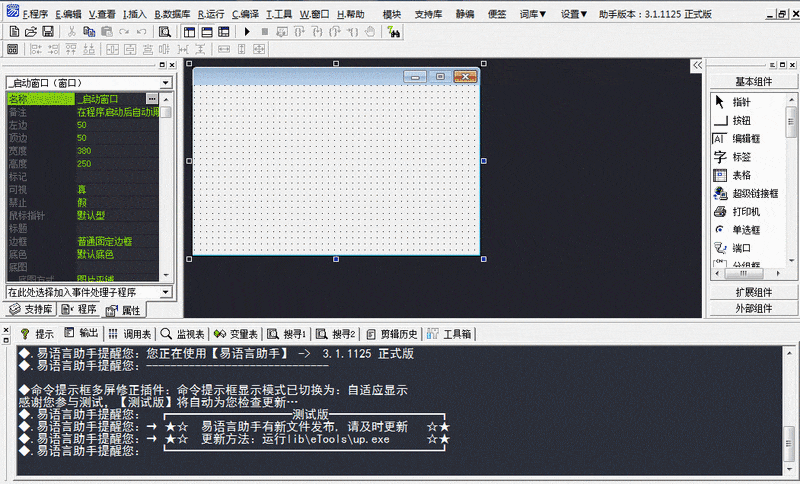Toggle the bottom status panel display icon
The height and width of the screenshot is (484, 800).
[207, 32]
